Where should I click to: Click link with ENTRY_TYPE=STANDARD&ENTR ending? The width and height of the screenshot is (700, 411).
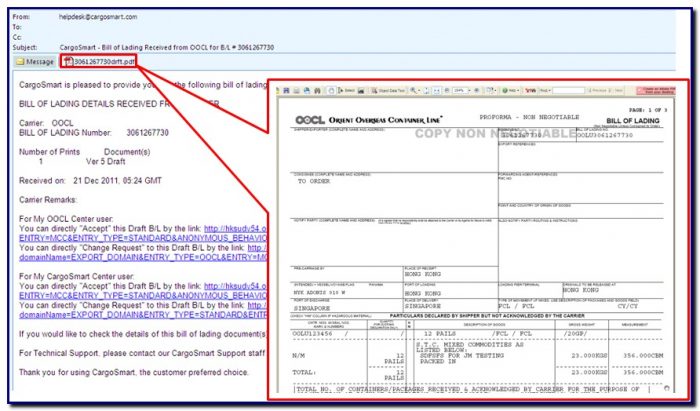pyautogui.click(x=143, y=315)
